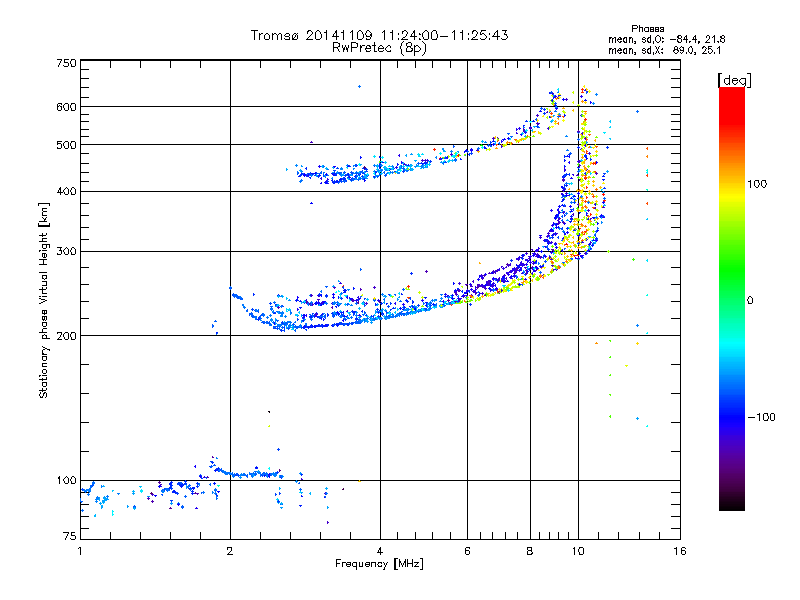Click the y-axis tick label '100'

coord(66,481)
